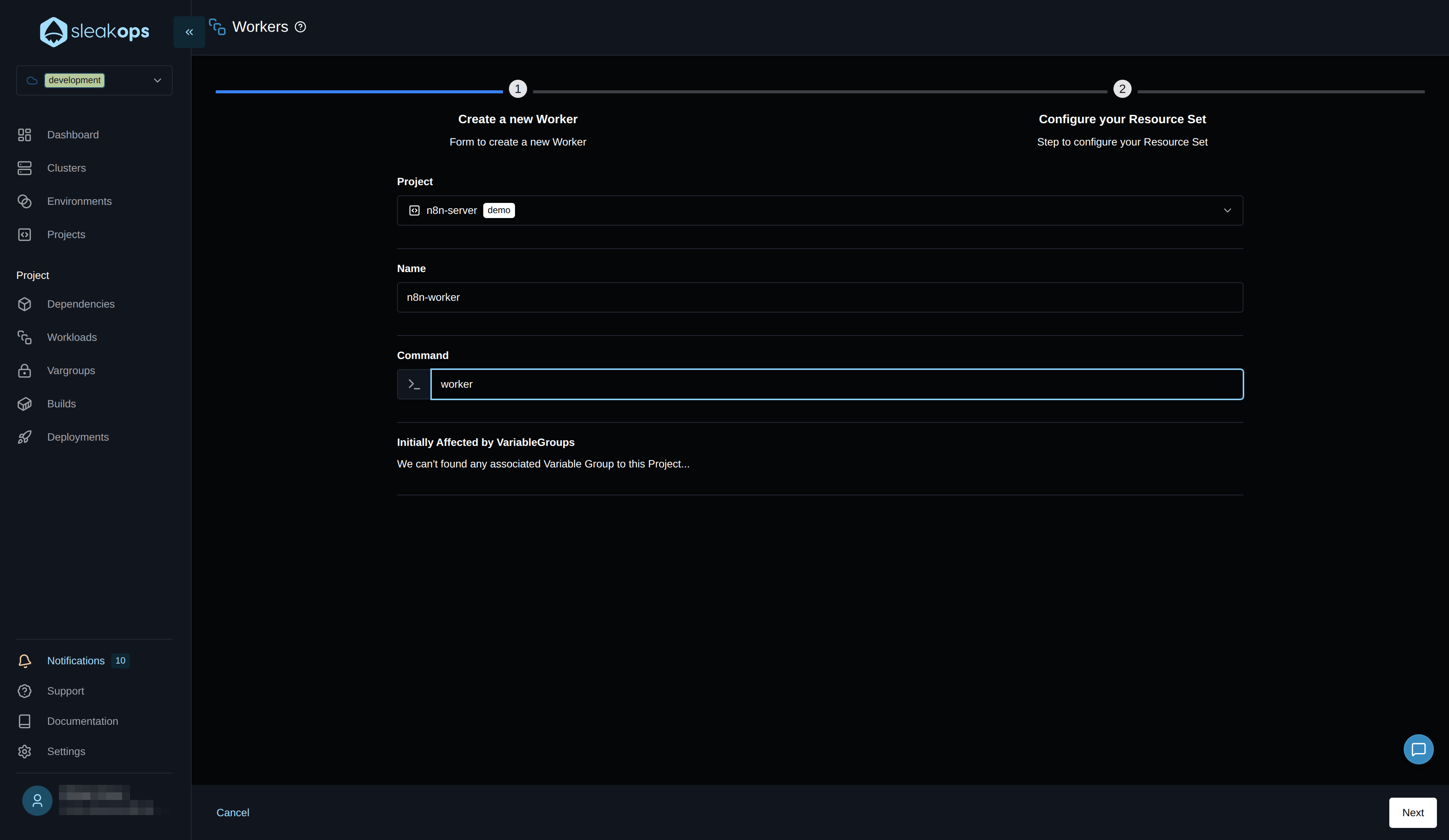Focus the Command text field
Image resolution: width=1449 pixels, height=840 pixels.
(x=837, y=384)
